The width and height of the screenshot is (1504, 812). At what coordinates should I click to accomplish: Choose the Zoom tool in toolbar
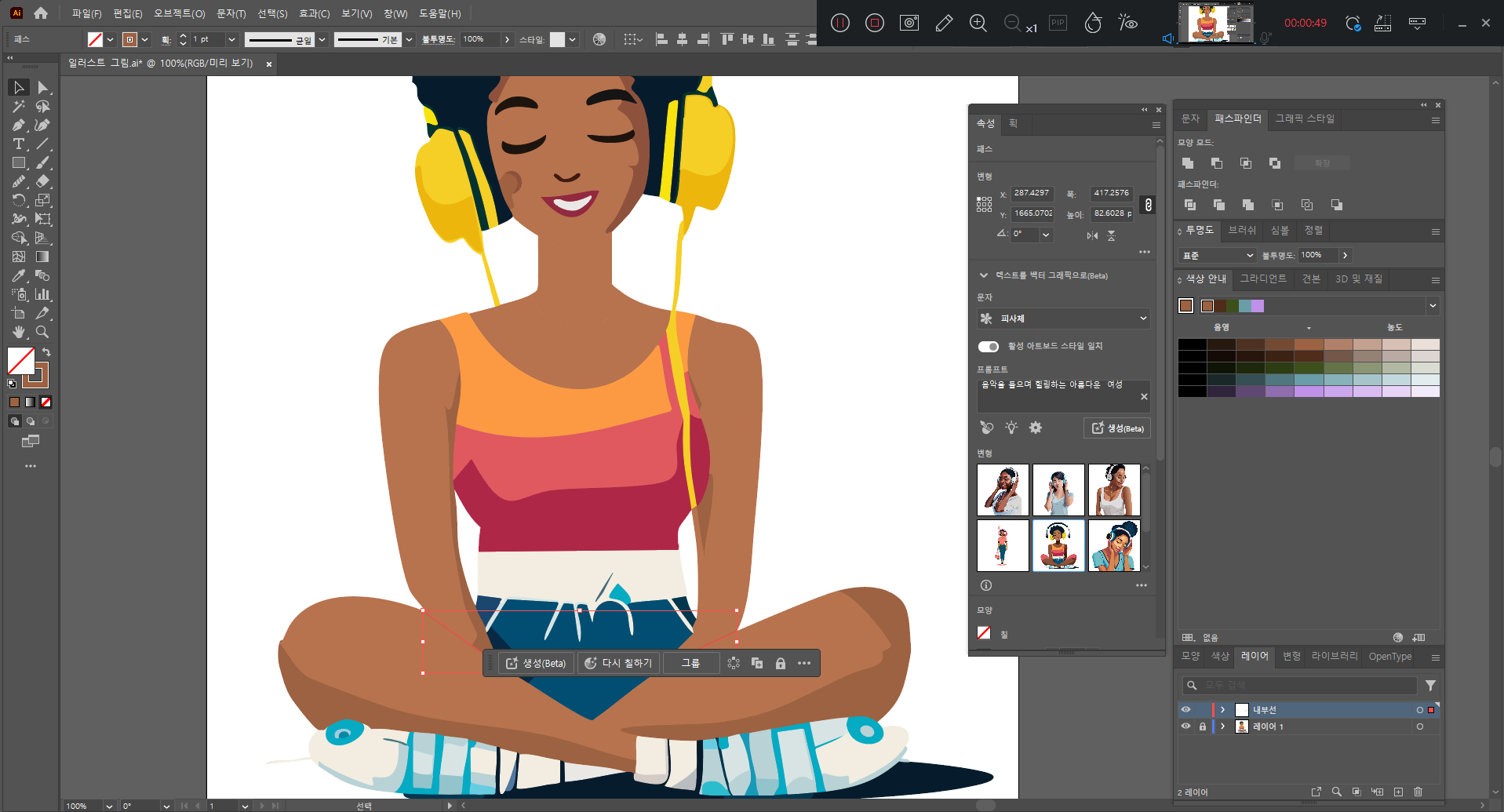(42, 333)
